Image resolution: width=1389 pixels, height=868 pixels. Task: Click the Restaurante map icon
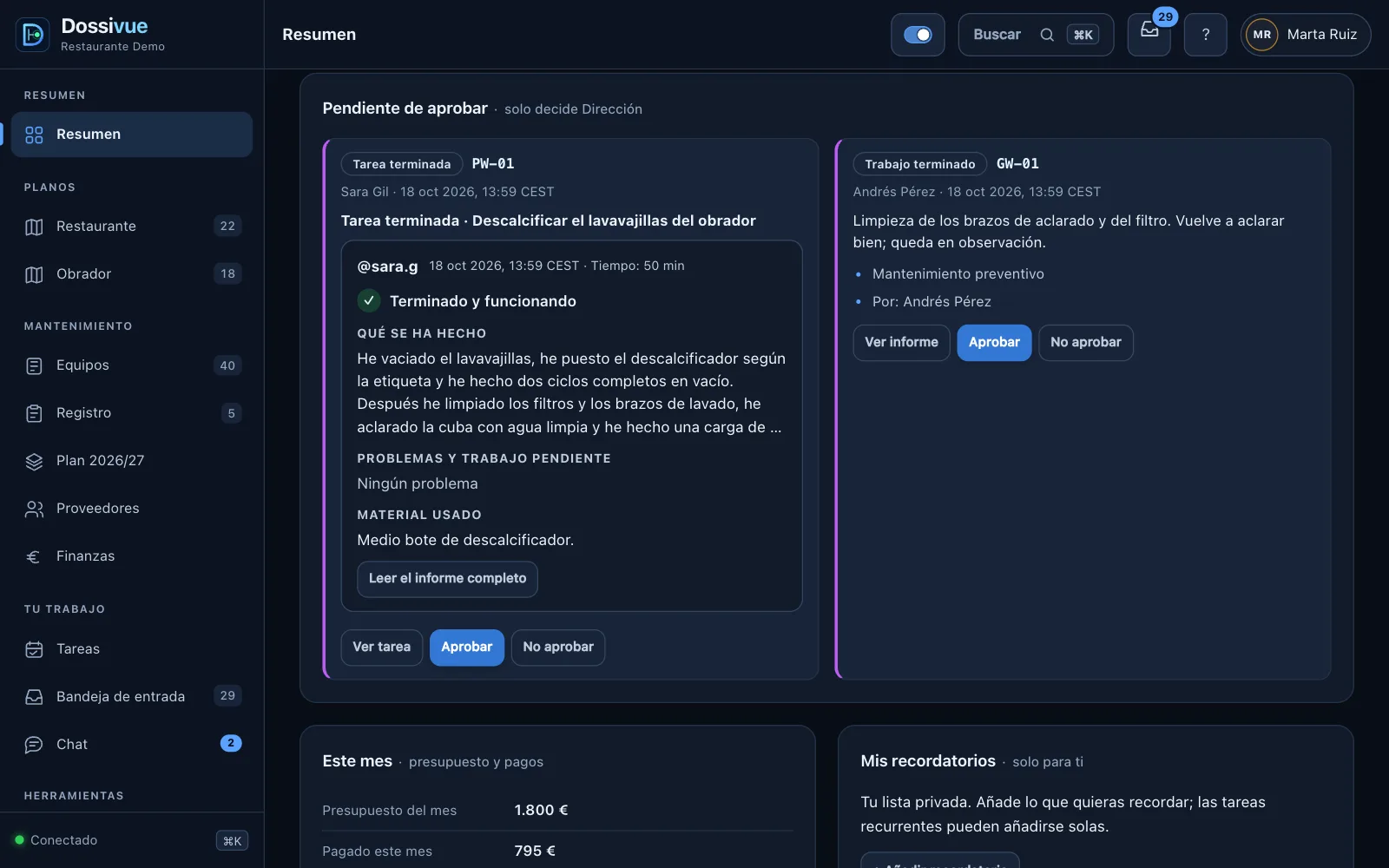click(34, 227)
